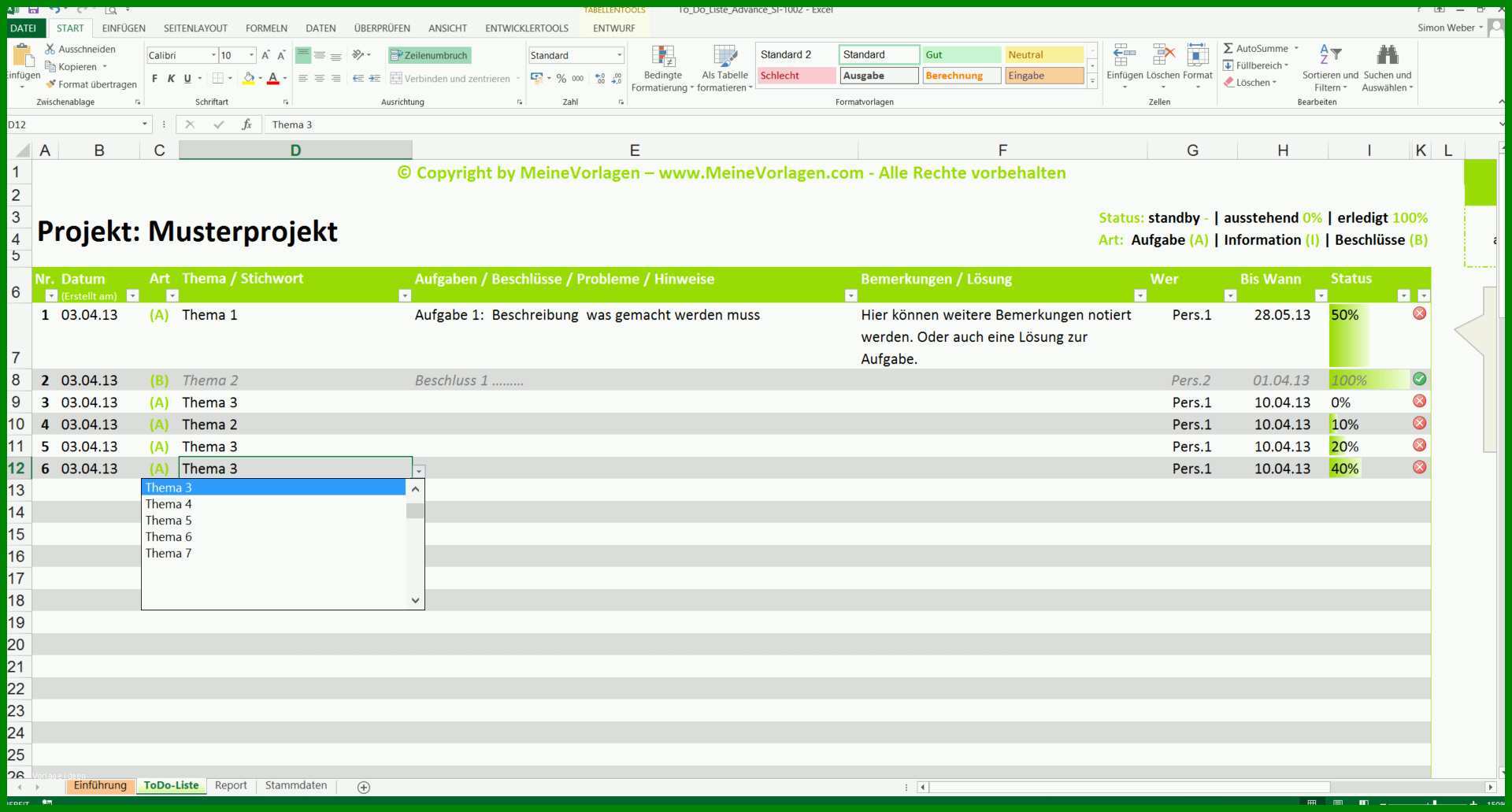Increase font size with larger A
1512x812 pixels.
tap(265, 55)
